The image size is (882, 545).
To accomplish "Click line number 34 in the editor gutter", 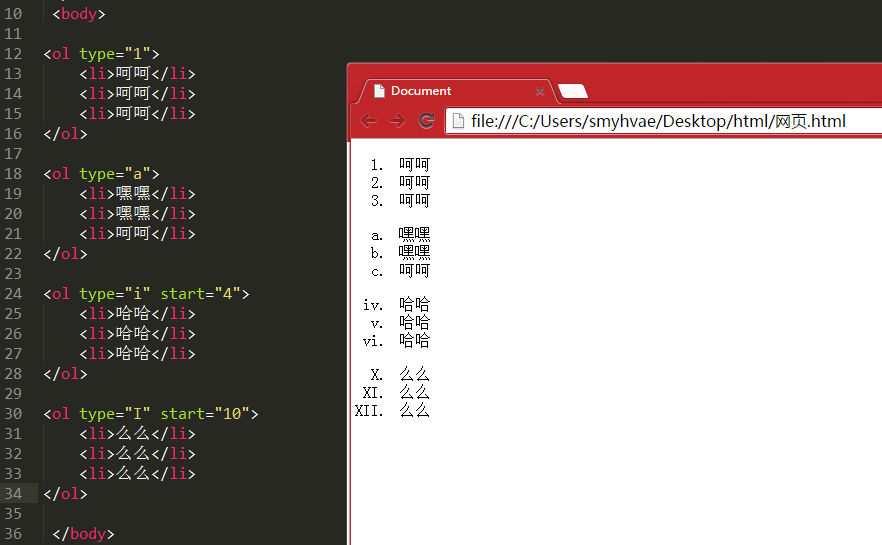I will point(13,494).
